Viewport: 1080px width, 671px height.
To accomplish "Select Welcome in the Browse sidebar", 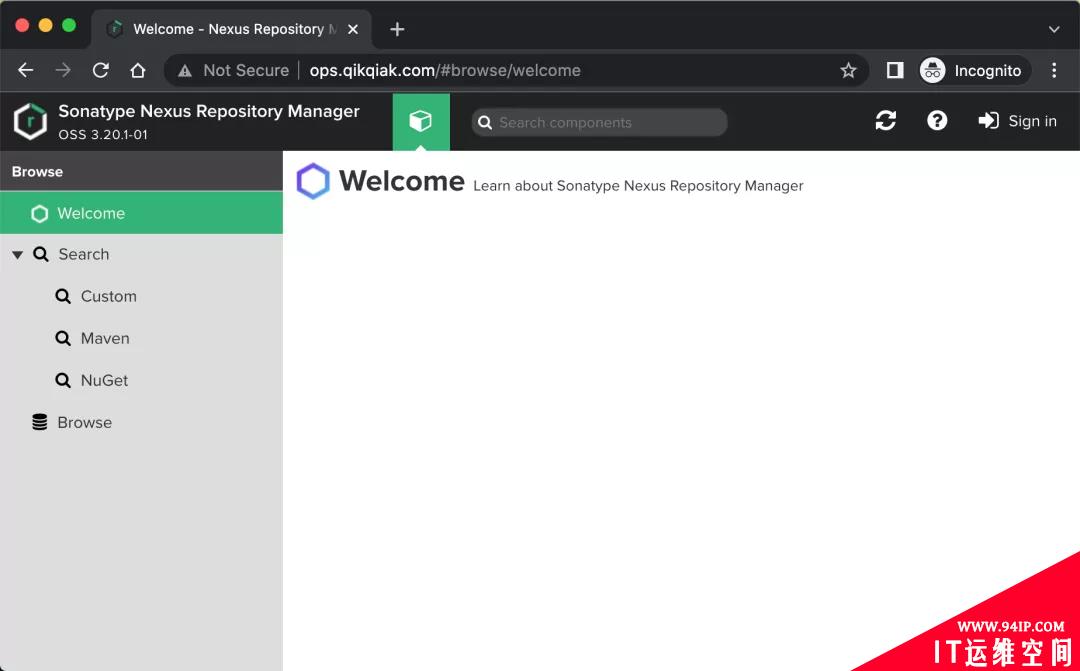I will tap(141, 213).
